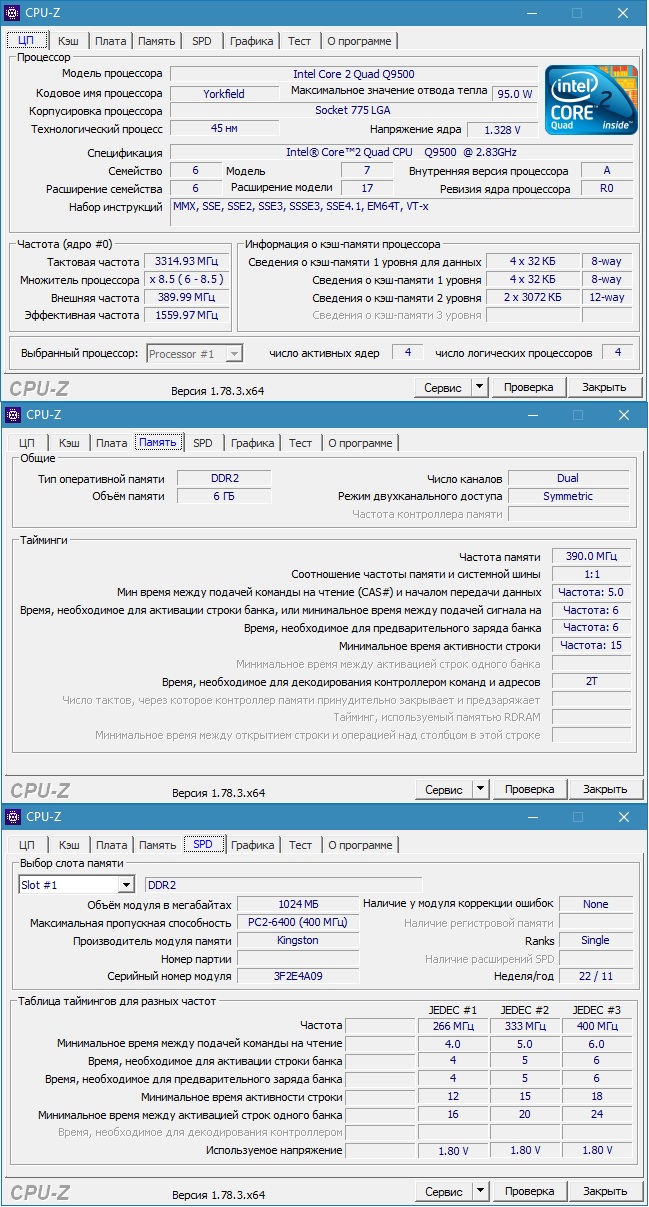Select the Кэш tab in the middle Память window
Screen dimensions: 649x1207
(69, 443)
